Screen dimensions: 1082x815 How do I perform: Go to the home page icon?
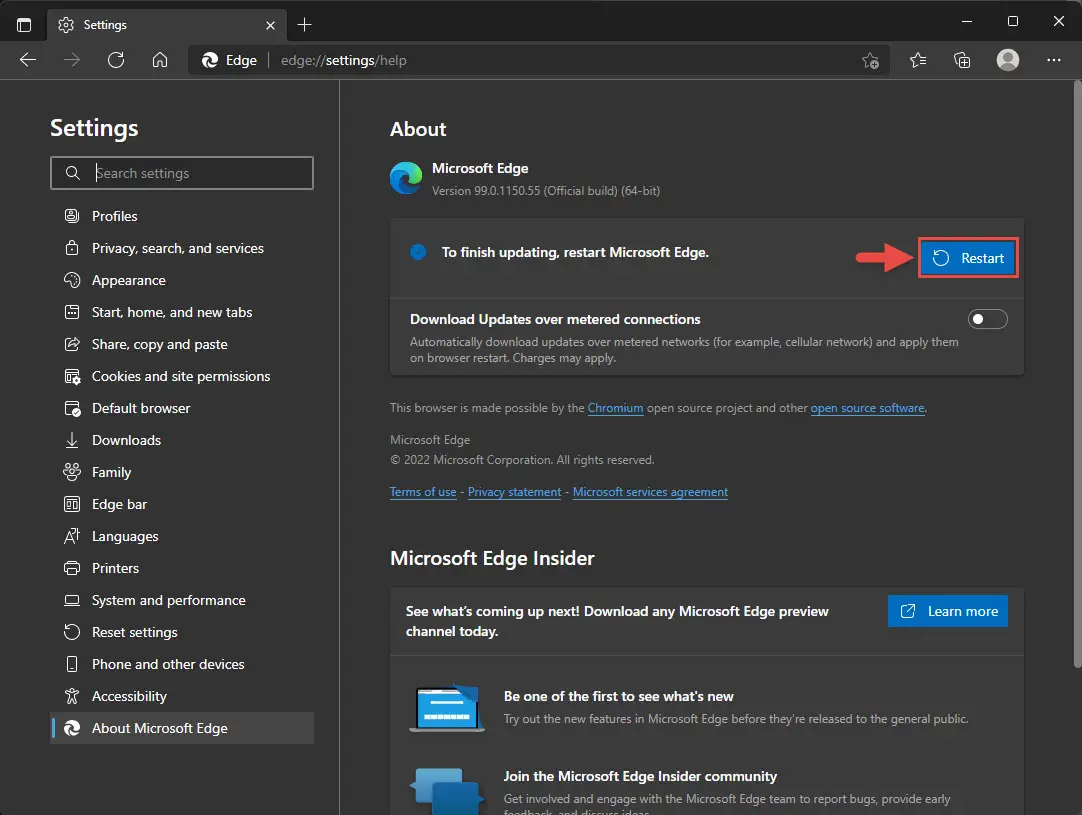[160, 60]
